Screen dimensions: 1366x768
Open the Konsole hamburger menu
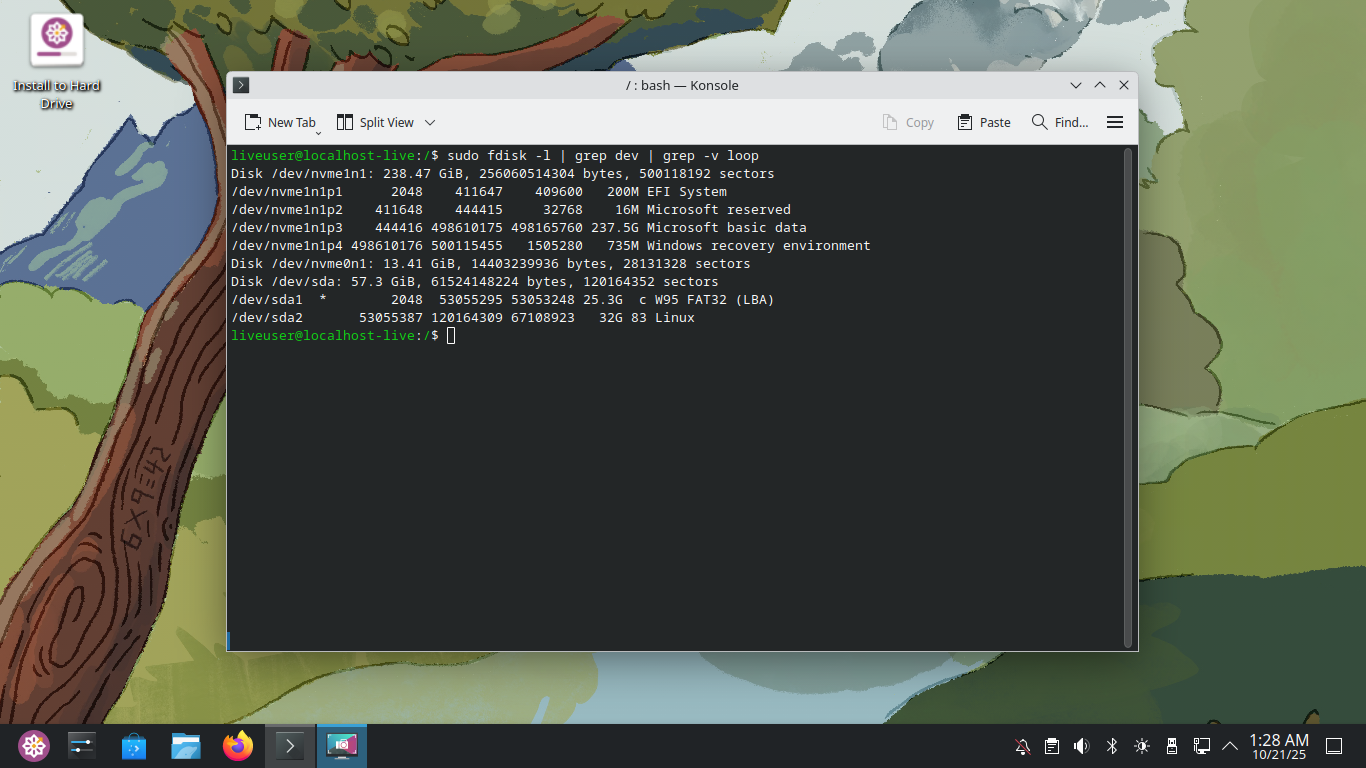tap(1115, 122)
